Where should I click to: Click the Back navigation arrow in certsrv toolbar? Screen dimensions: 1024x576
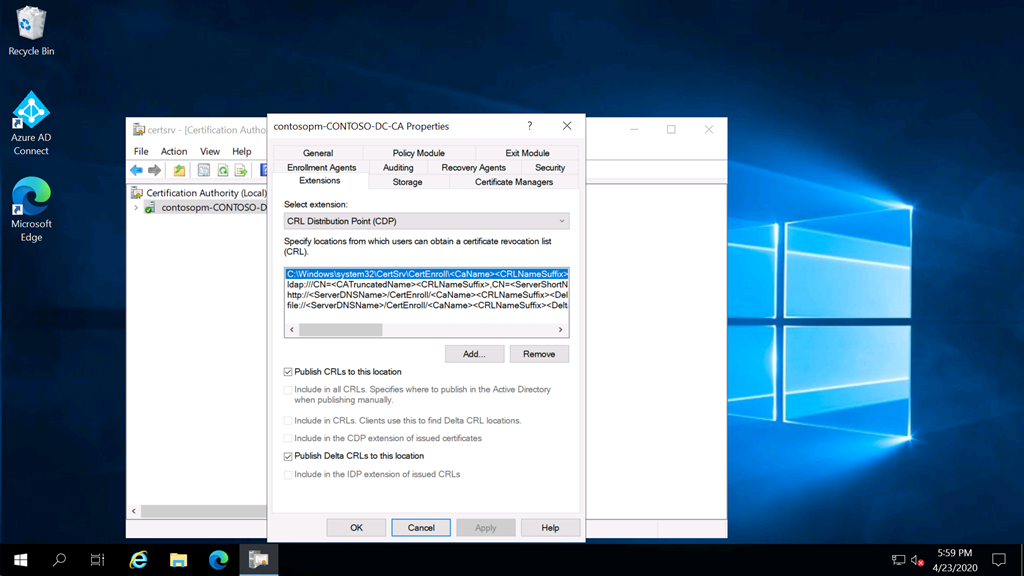coord(135,170)
